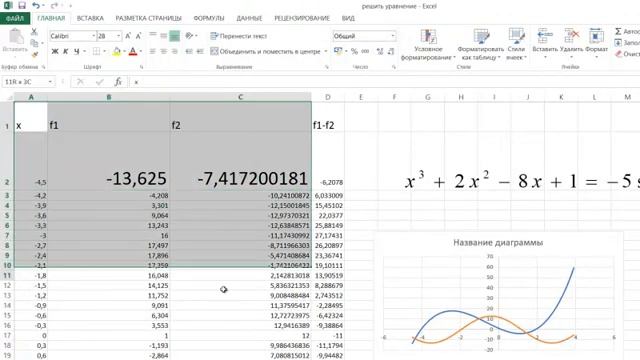Expand the Name Box dropdown

point(50,82)
